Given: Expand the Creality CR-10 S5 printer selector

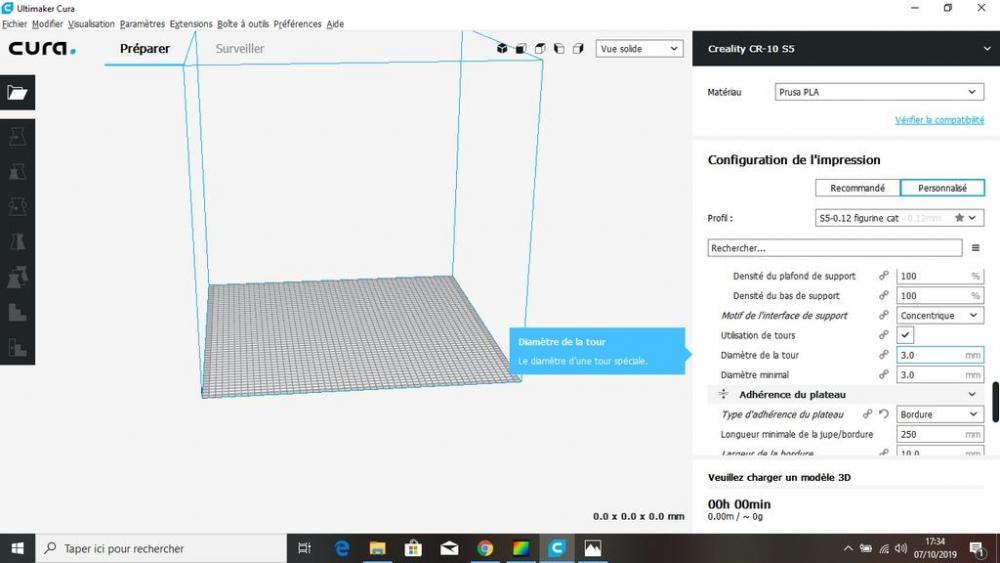Looking at the screenshot, I should [x=846, y=48].
